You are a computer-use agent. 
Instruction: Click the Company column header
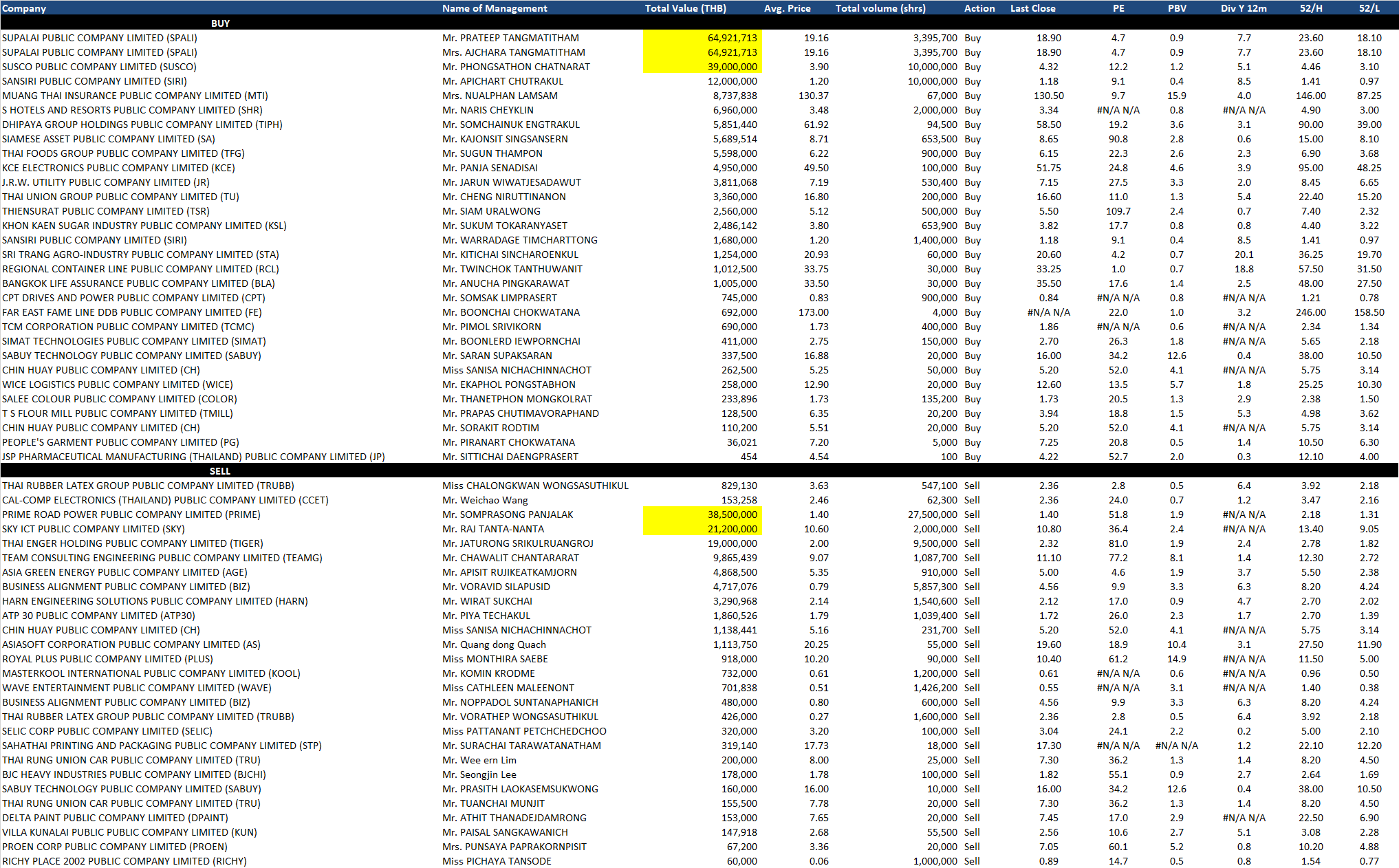click(24, 8)
